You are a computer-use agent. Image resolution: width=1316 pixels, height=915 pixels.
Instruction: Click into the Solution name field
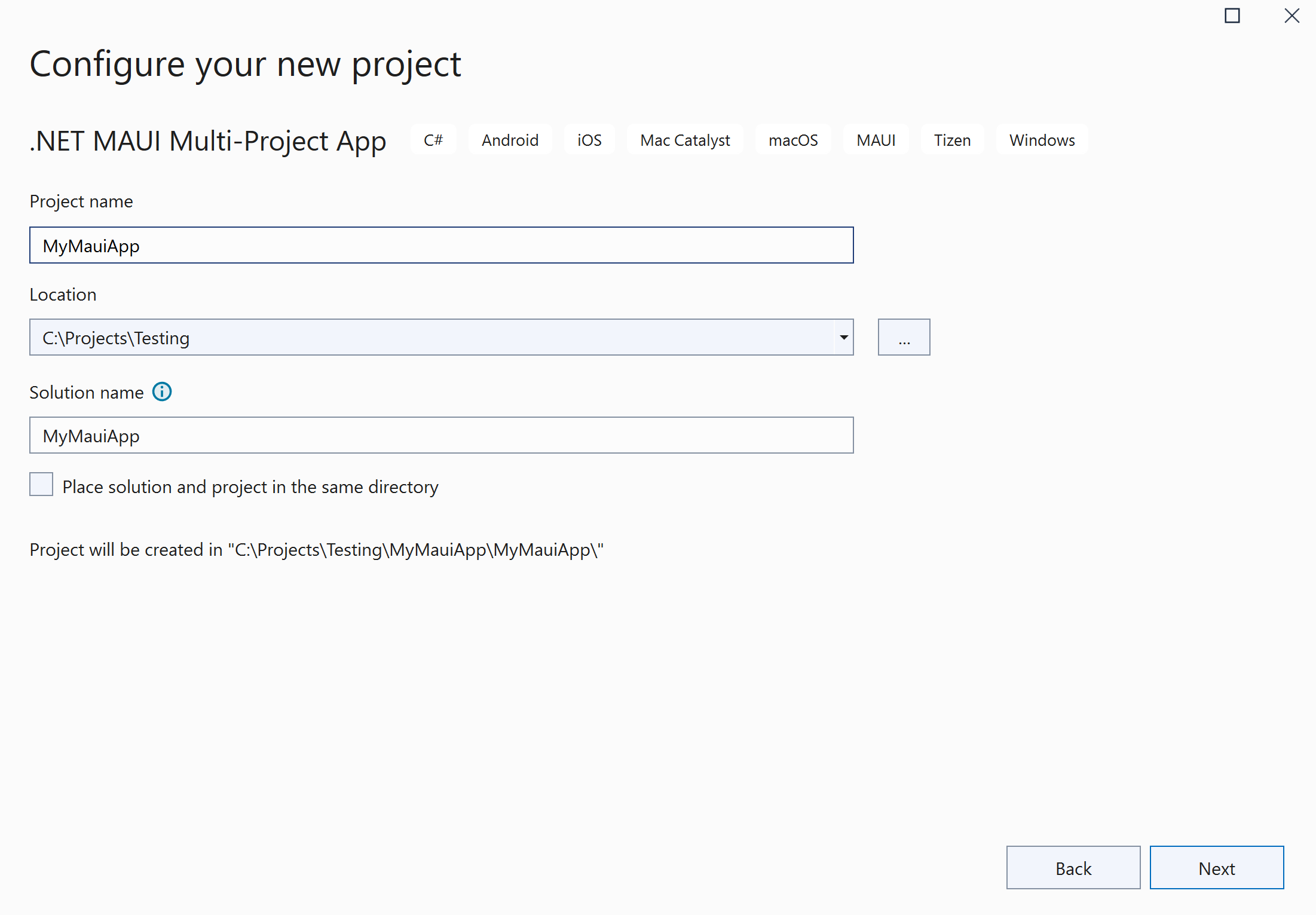click(x=441, y=436)
